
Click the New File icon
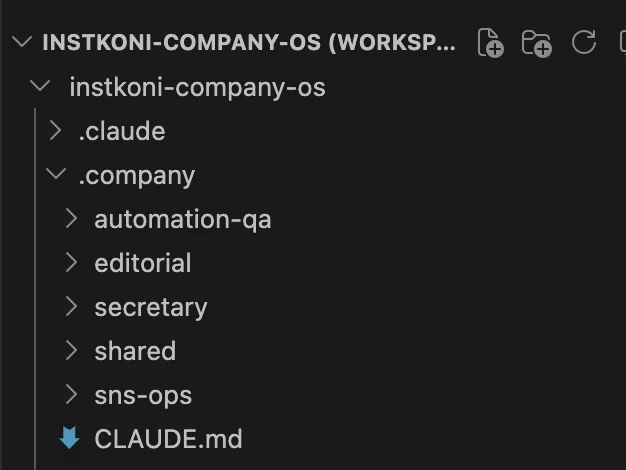click(490, 43)
